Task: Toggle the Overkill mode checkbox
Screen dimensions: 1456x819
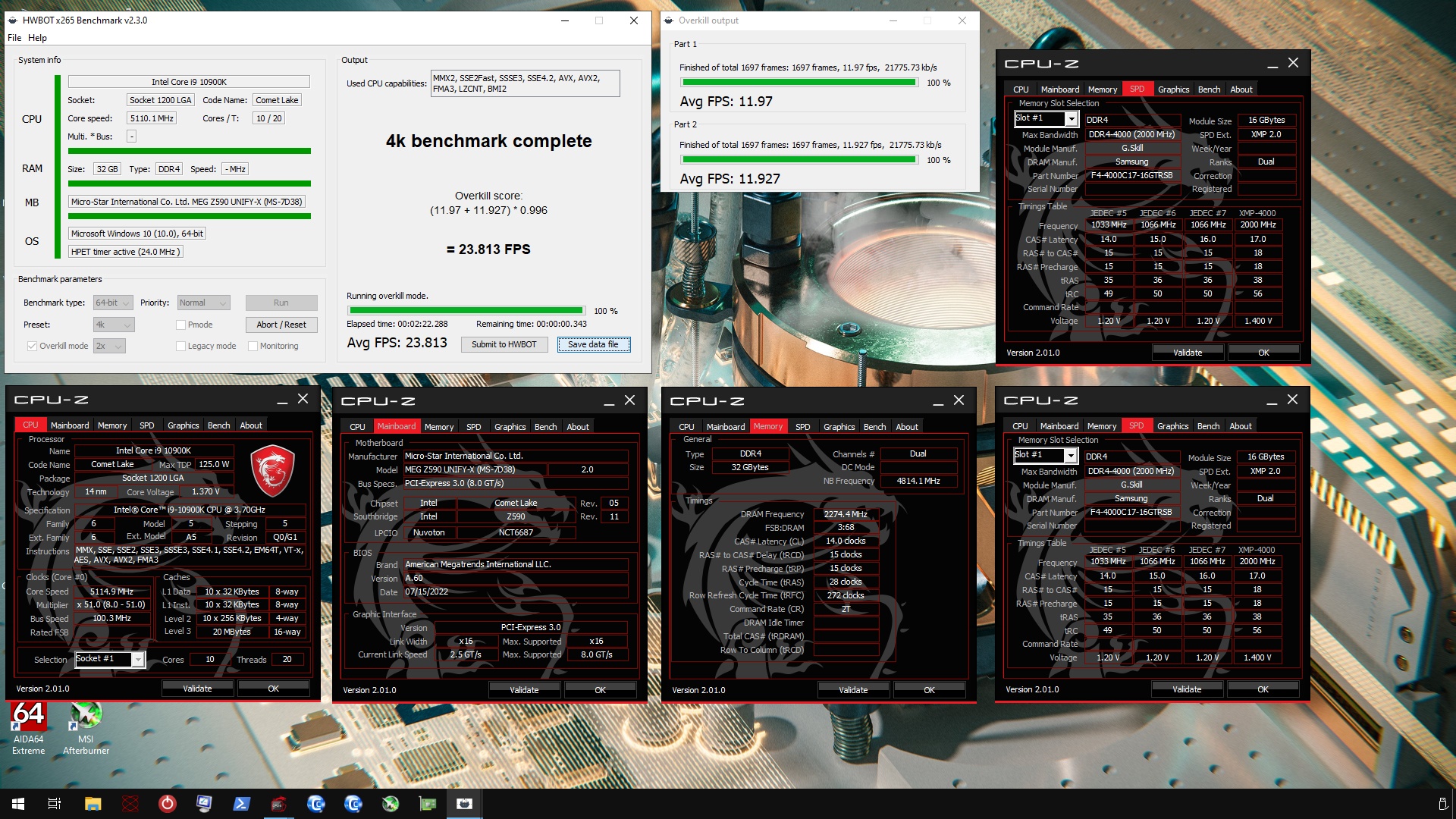Action: [32, 346]
